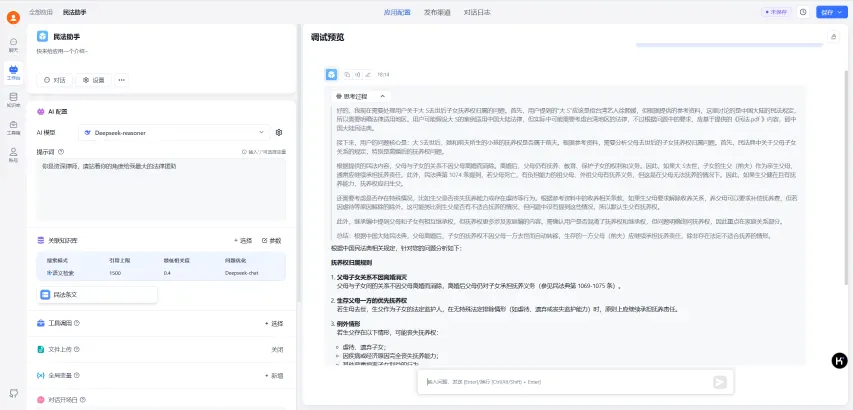Copy the assistant reply message
Screen dimensions: 853x410
tap(347, 74)
